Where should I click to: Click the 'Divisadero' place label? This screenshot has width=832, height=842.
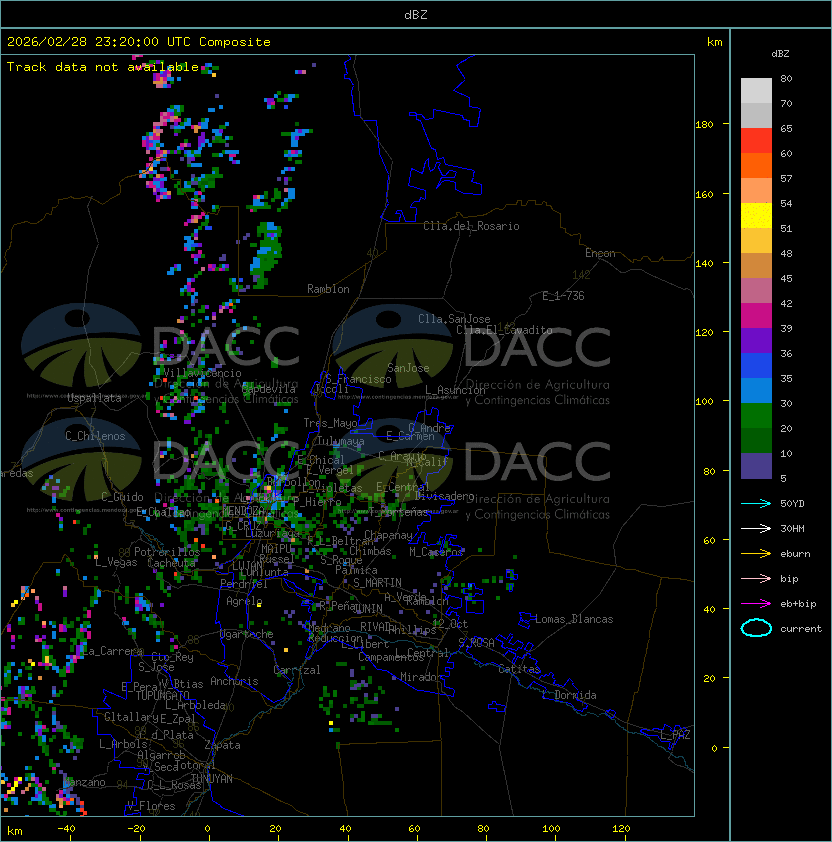coord(444,496)
